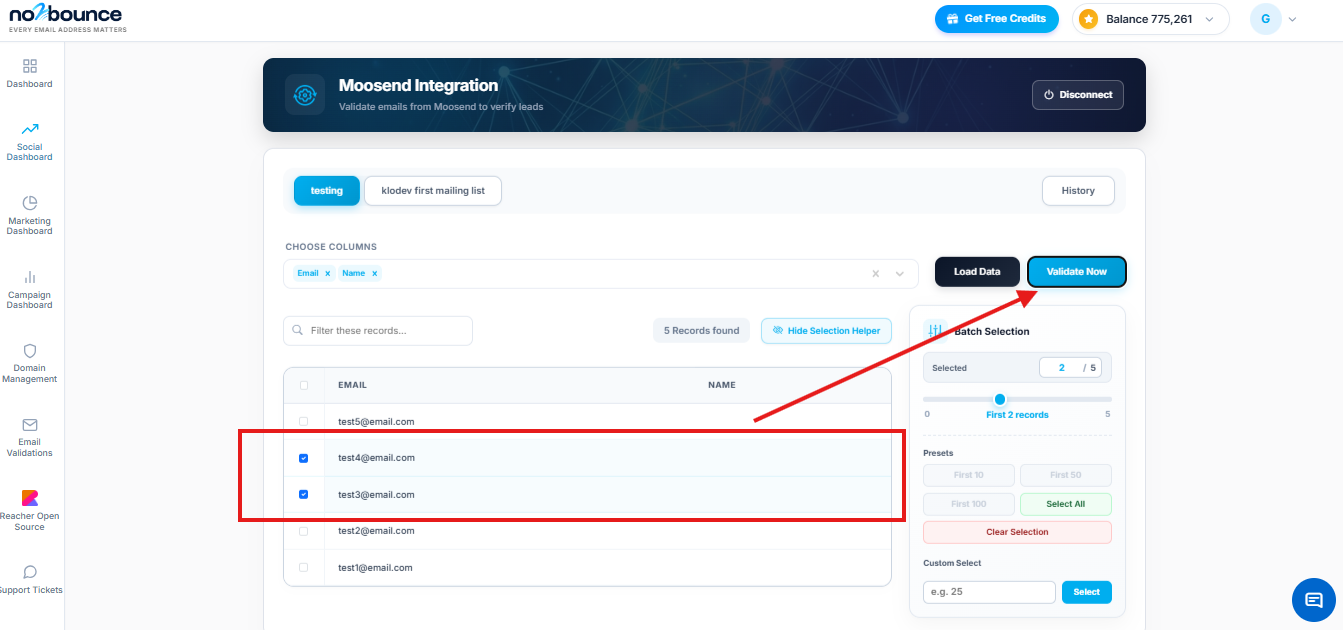The height and width of the screenshot is (630, 1343).
Task: Clear all chosen columns with the X
Action: (876, 274)
